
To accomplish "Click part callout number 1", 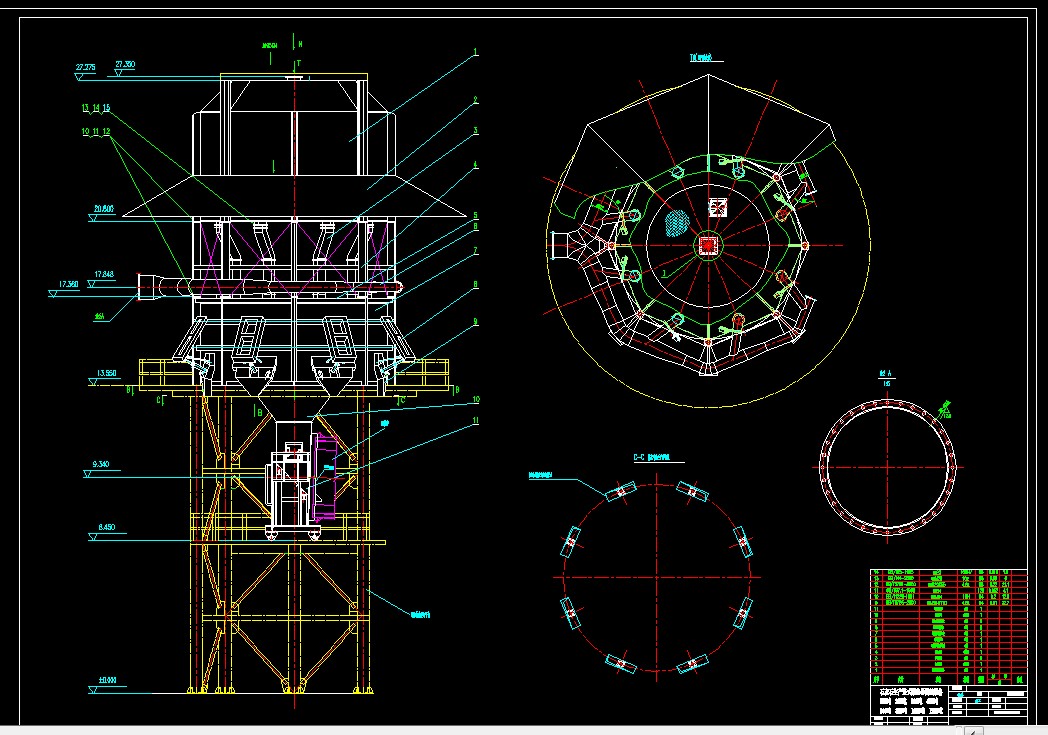I will 476,52.
